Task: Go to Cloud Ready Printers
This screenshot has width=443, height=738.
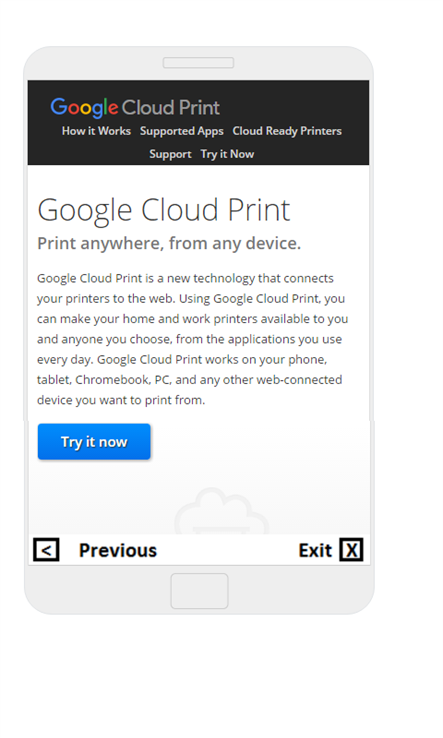Action: click(287, 131)
